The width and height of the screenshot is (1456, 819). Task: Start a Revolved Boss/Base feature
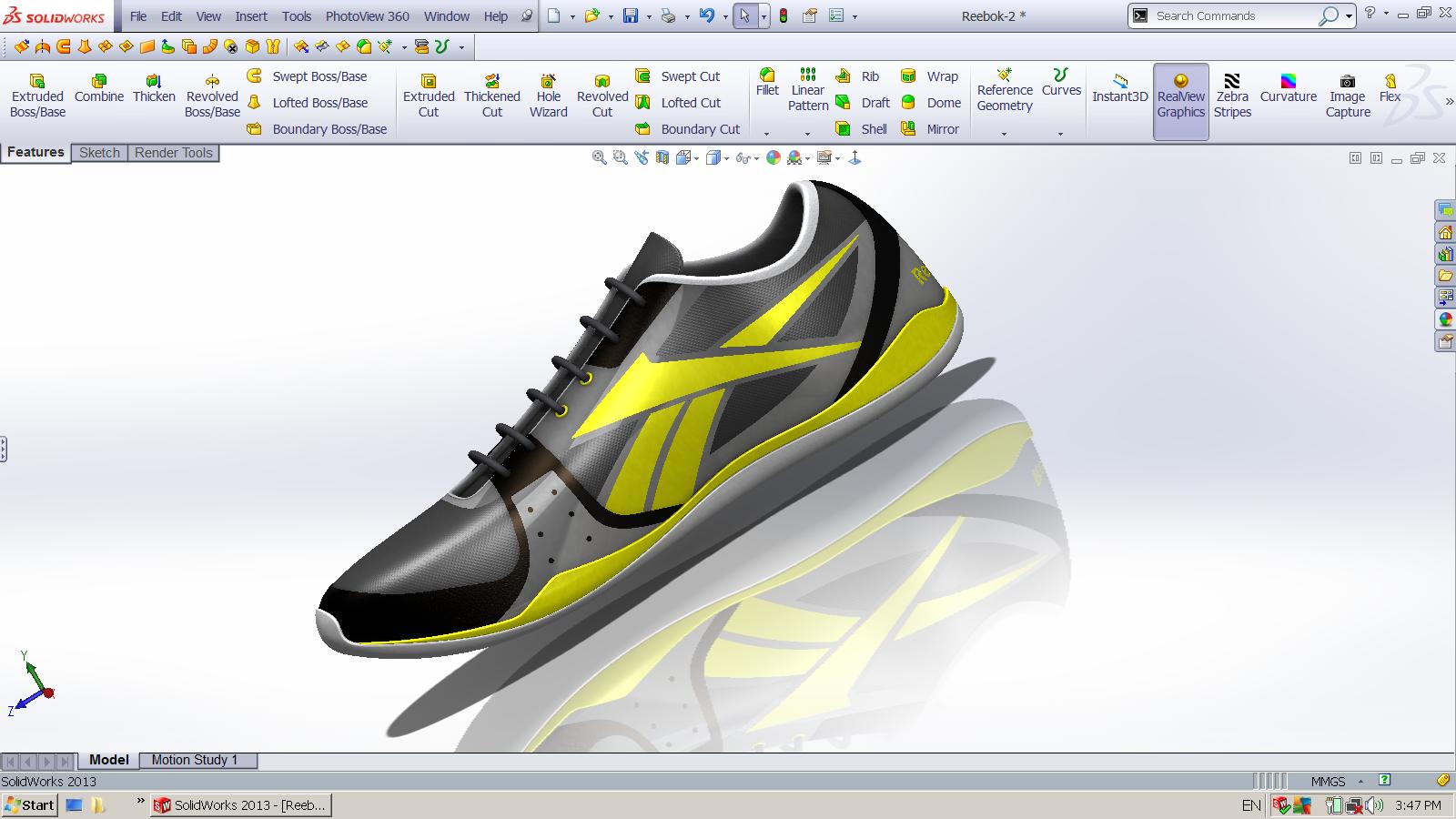point(212,96)
